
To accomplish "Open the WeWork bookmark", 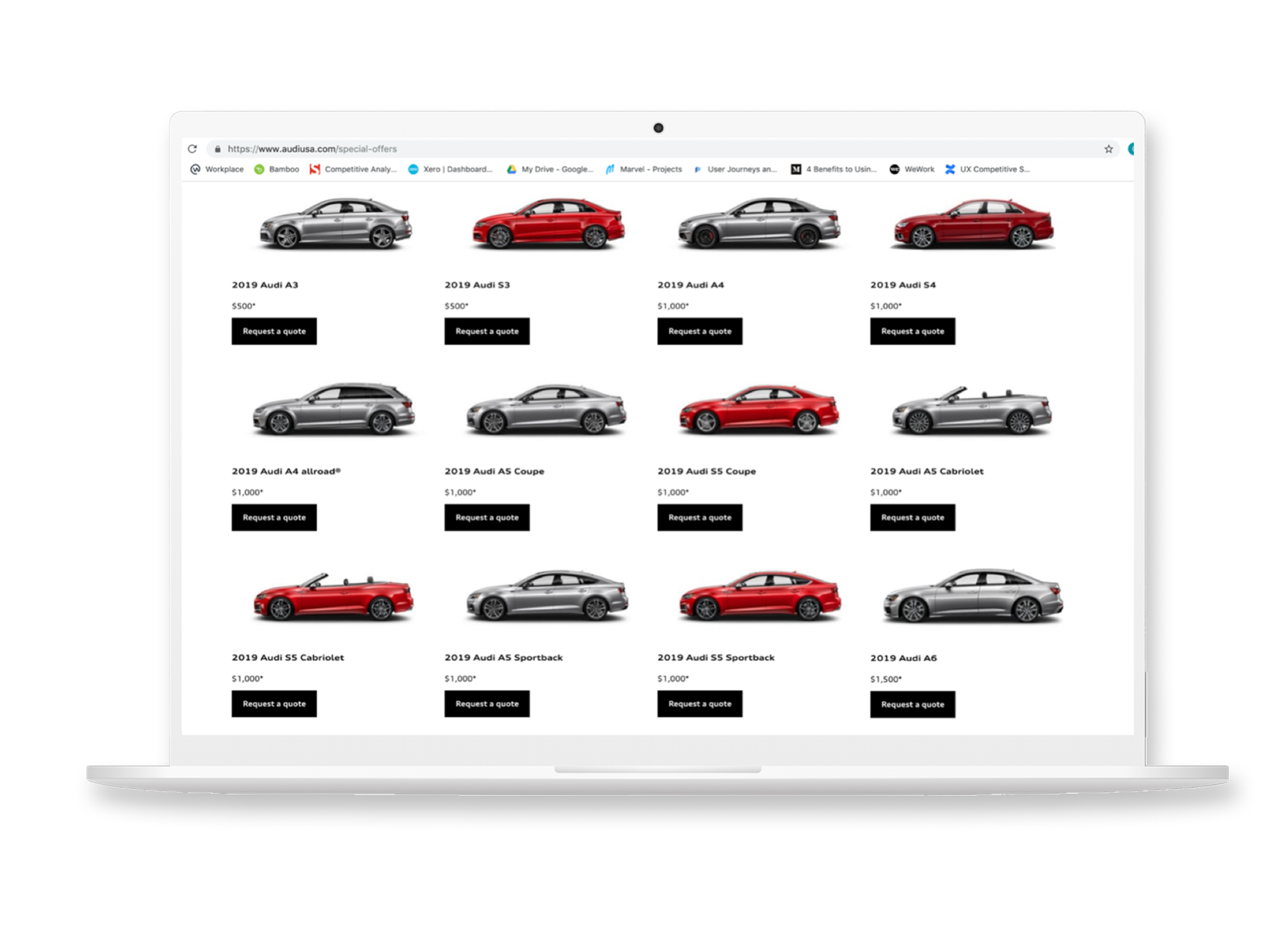I will click(x=911, y=169).
